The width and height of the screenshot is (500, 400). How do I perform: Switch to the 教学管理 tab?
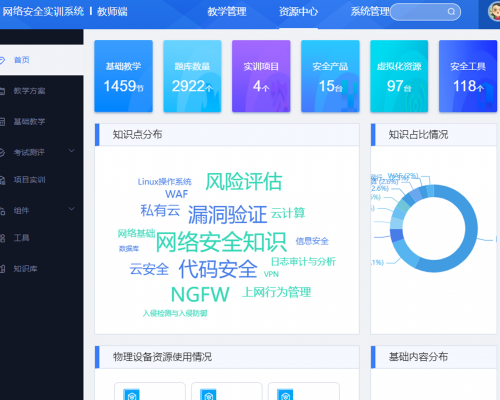click(227, 12)
